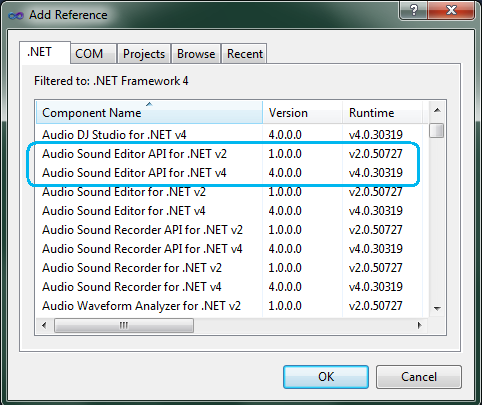Close the Add Reference dialog
This screenshot has height=405, width=482.
(451, 10)
